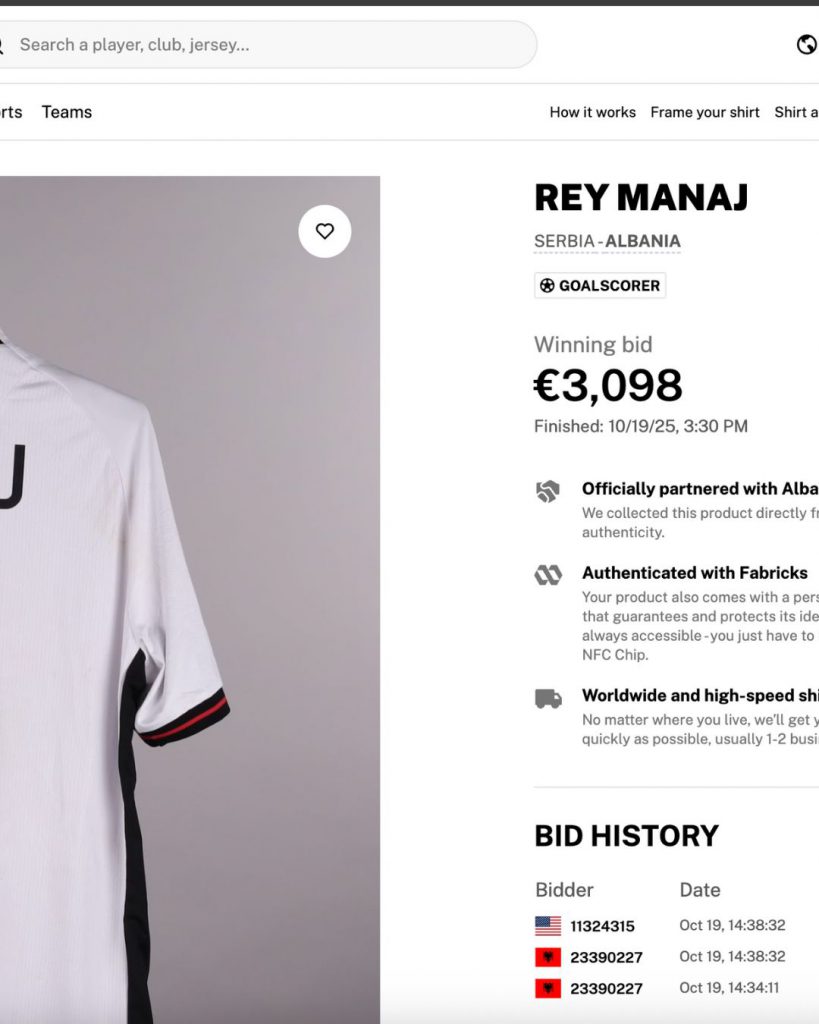Screen dimensions: 819x1024
Task: Click the US flag next to bidder 11324315
Action: pos(548,926)
